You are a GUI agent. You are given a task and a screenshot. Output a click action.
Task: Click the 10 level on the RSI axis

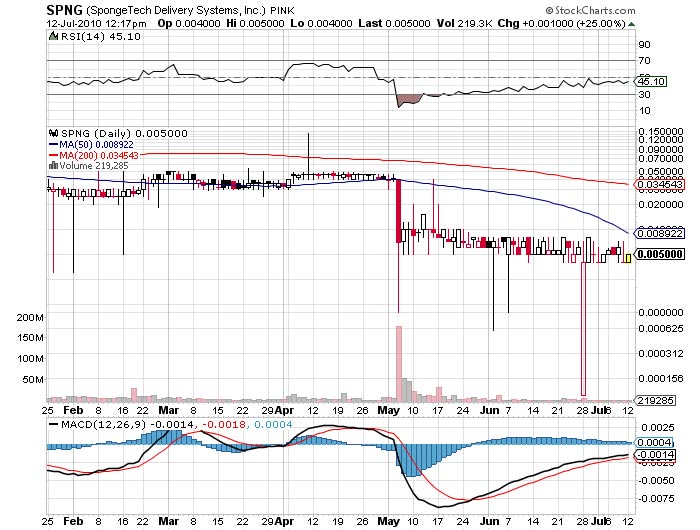click(x=645, y=110)
